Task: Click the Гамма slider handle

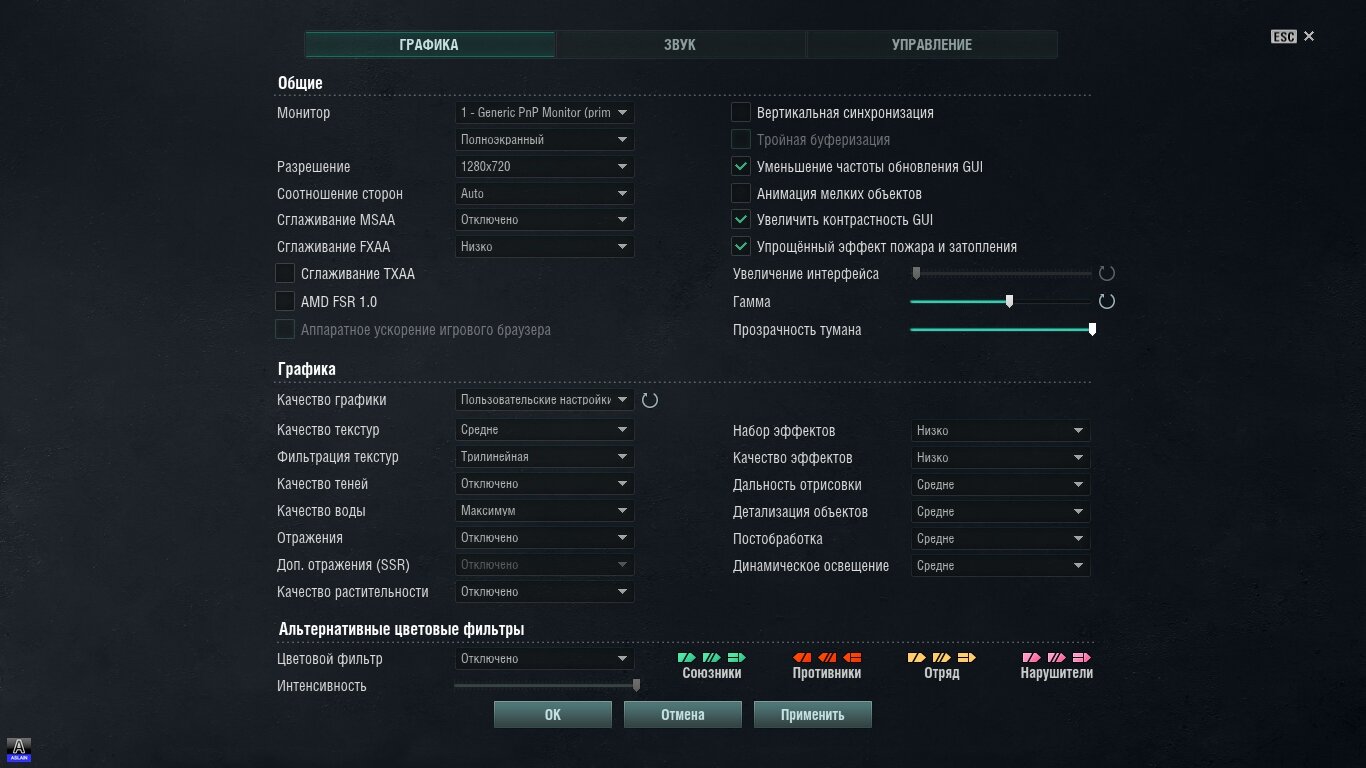Action: 1009,301
